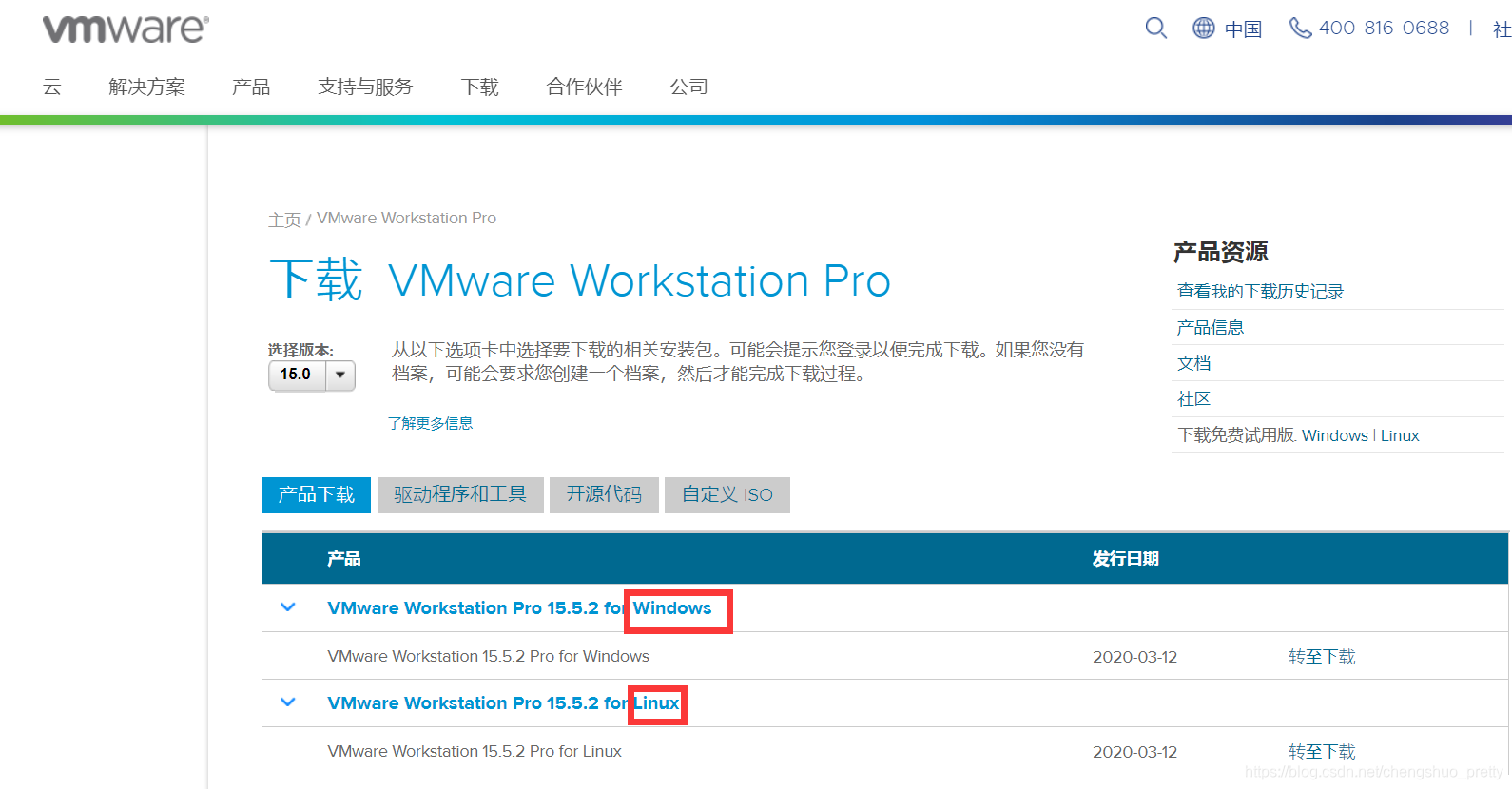Switch to the 开源代码 tab

tap(604, 494)
